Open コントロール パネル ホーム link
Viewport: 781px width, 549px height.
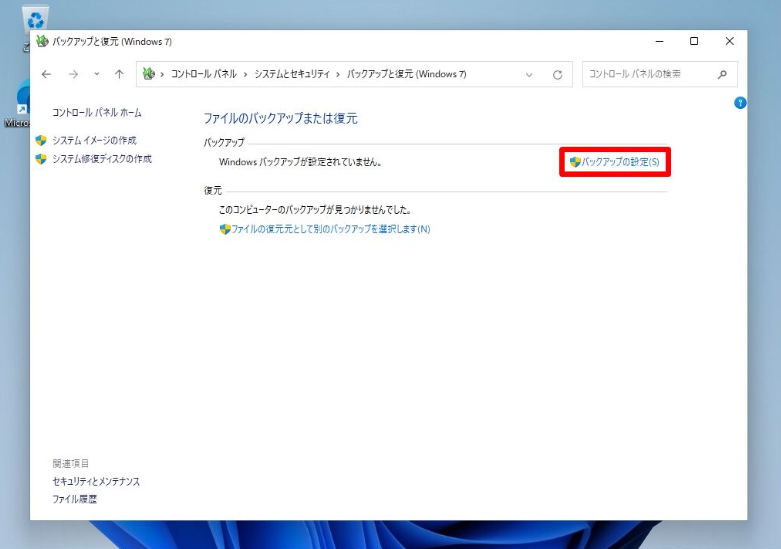97,113
